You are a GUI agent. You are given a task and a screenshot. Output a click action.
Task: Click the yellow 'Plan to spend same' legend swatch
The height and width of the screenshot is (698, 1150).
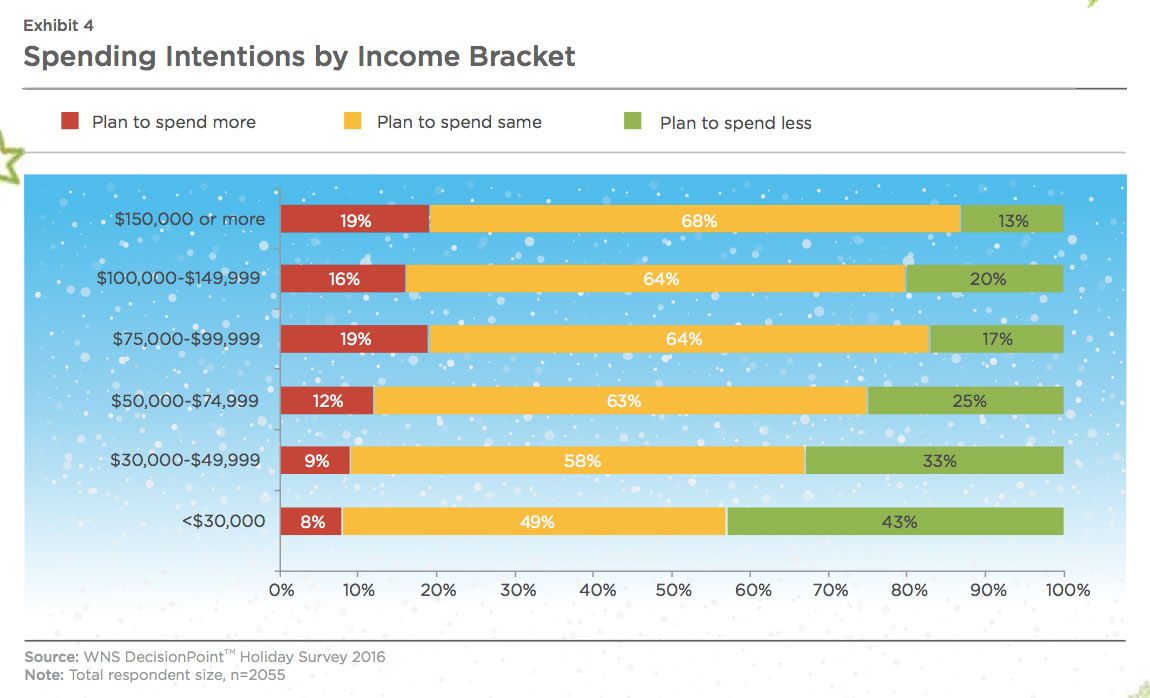click(353, 121)
